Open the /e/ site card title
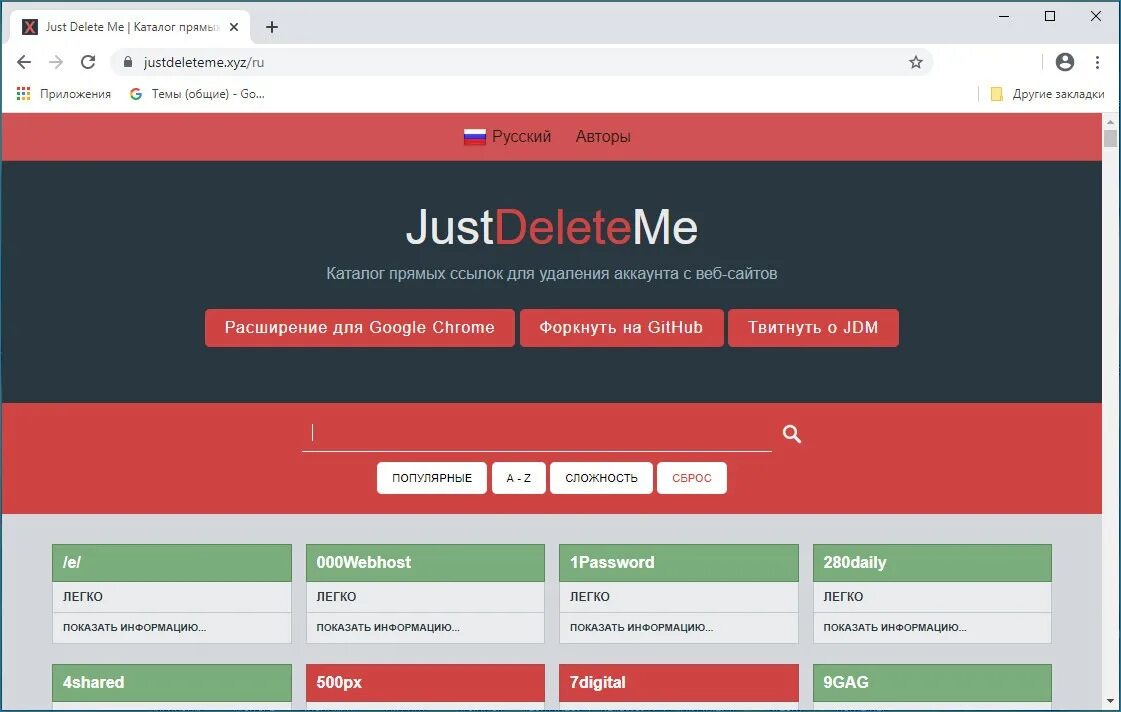Screen dimensions: 1121x712 click(172, 563)
